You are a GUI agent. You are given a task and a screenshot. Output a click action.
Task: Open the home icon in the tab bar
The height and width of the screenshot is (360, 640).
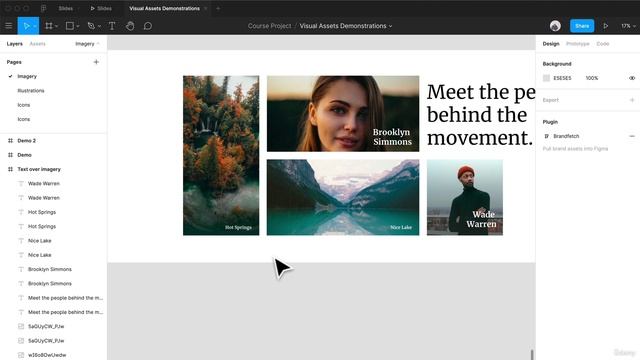coord(44,8)
